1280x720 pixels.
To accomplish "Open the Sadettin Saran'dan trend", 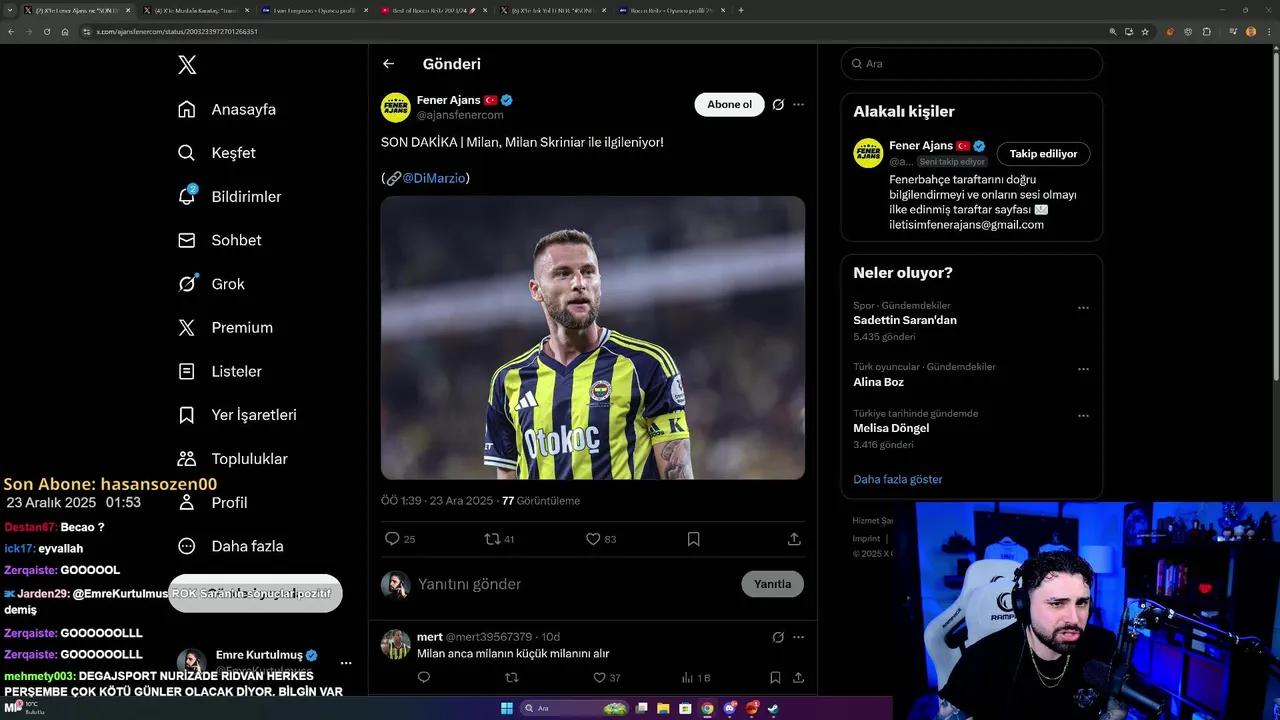I will click(905, 320).
